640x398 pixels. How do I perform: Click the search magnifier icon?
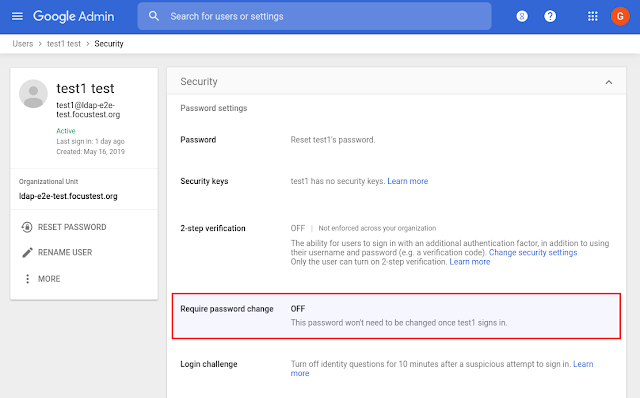tap(154, 16)
